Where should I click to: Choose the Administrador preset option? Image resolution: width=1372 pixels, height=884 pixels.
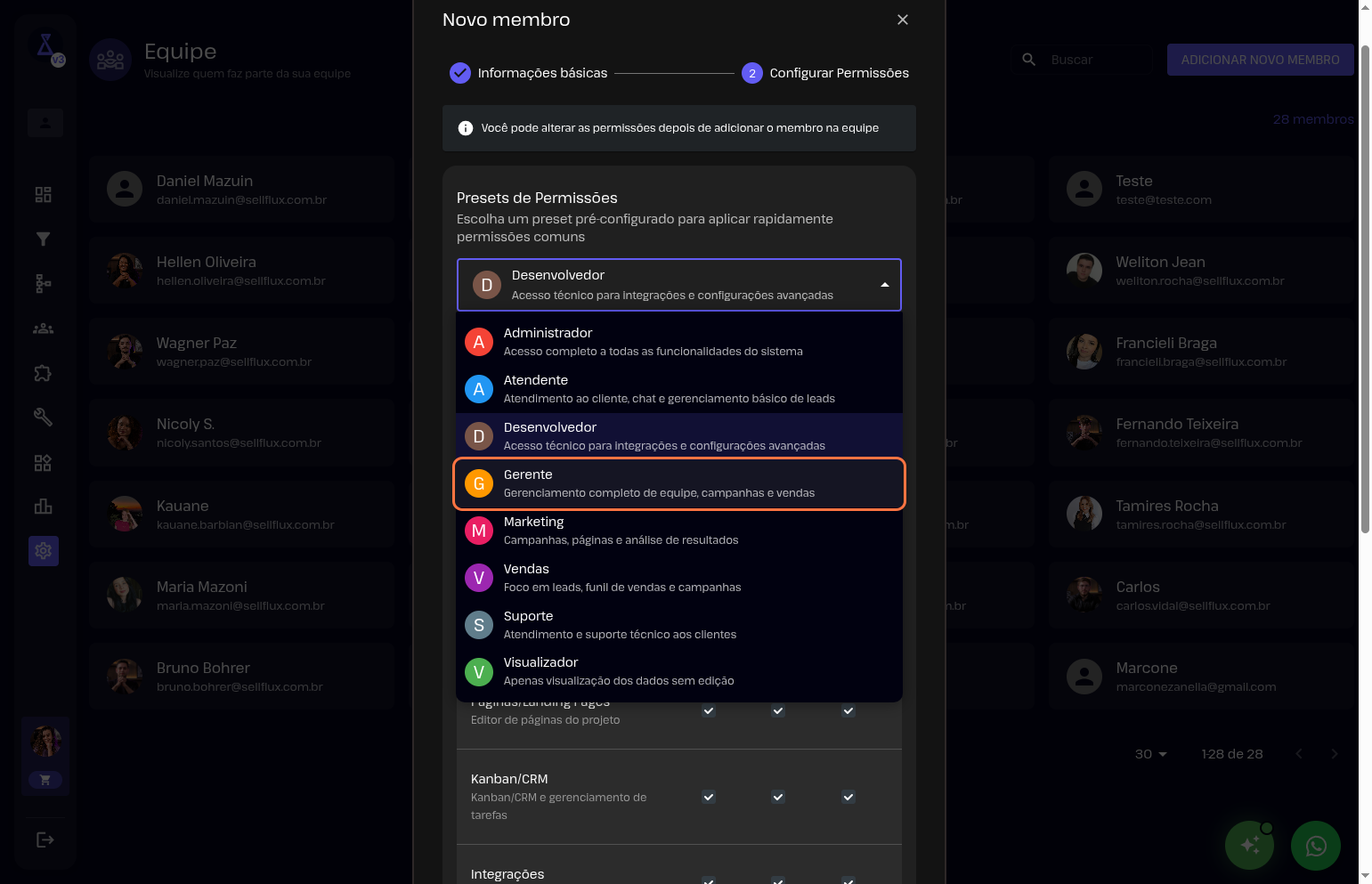[678, 342]
